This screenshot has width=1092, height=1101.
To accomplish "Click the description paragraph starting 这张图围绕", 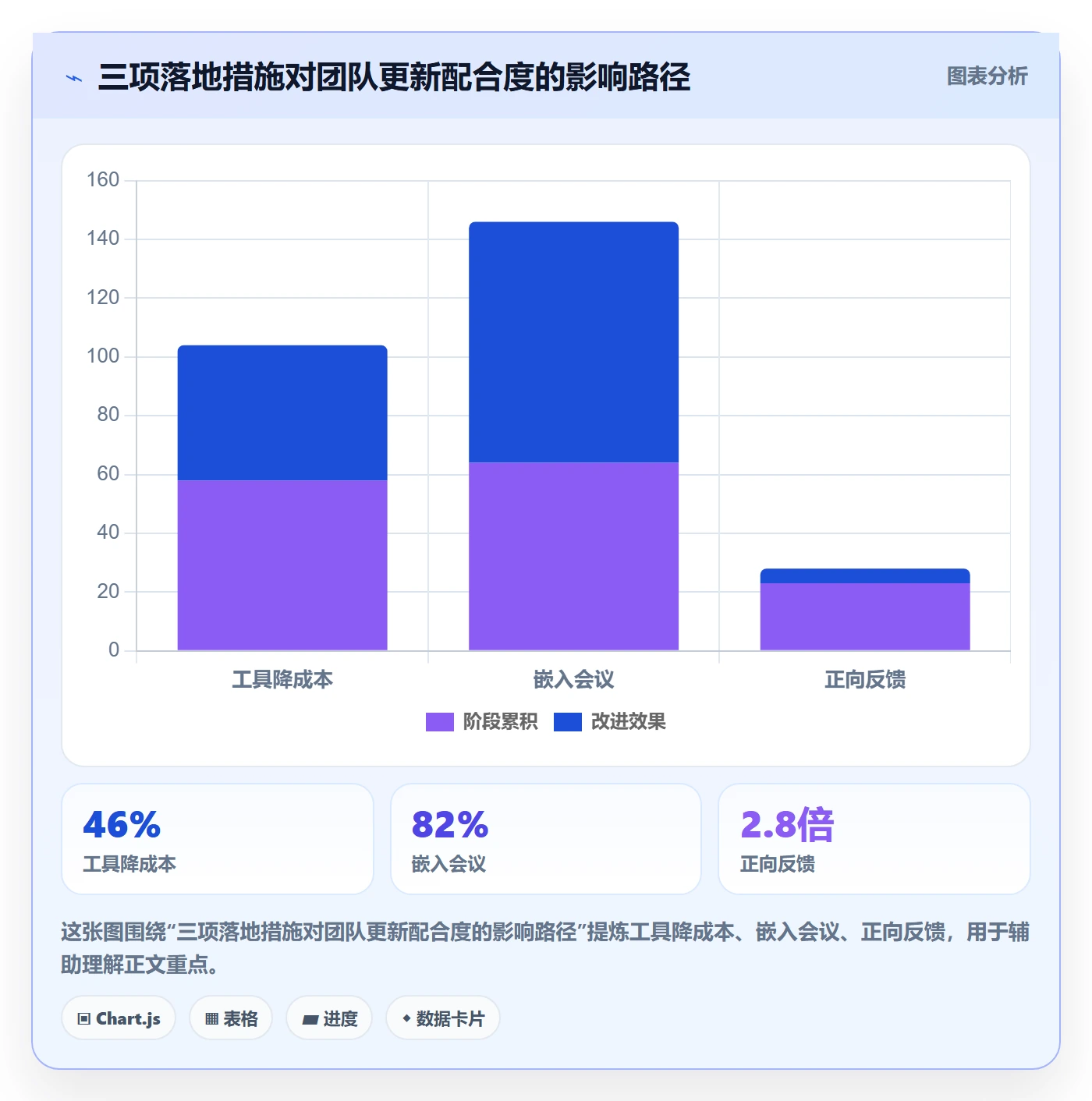I will click(x=545, y=948).
